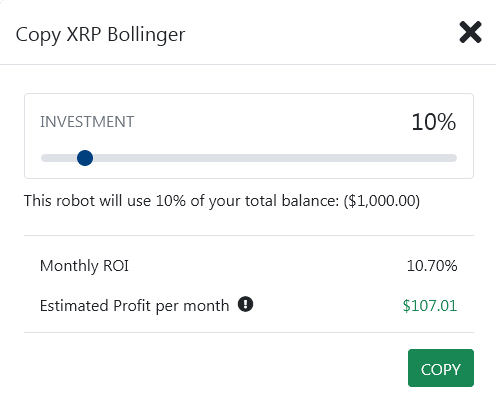496x410 pixels.
Task: Close the Copy XRP Bollinger dialog
Action: tap(470, 32)
